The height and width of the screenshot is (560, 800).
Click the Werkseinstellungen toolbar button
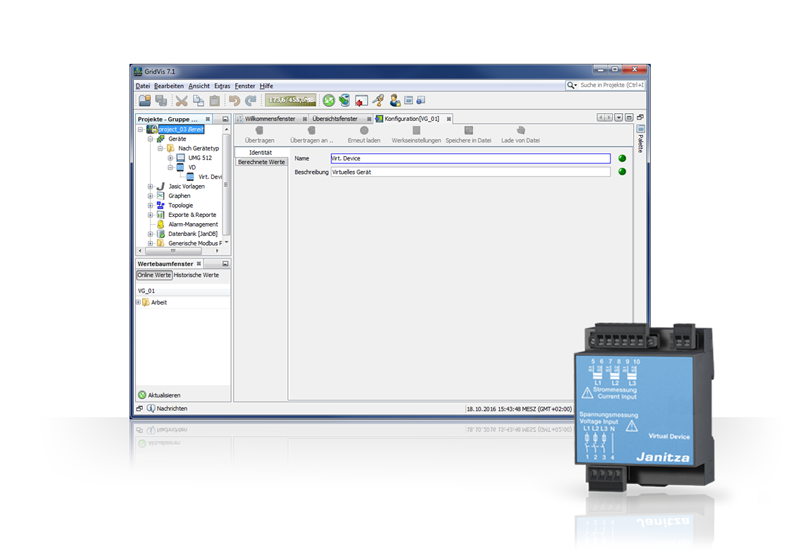(416, 135)
